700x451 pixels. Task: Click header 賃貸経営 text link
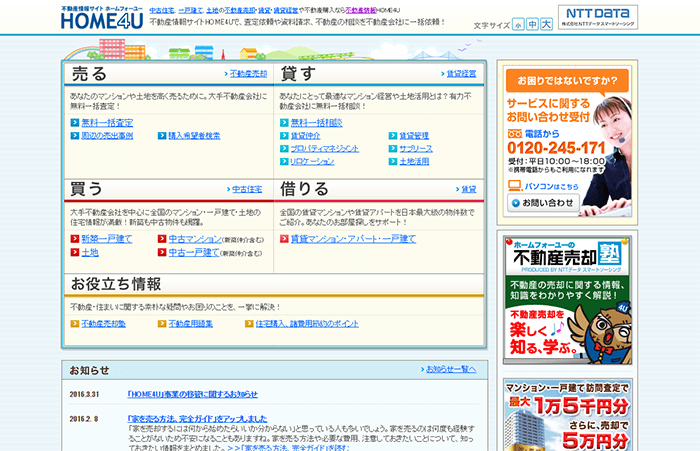point(285,10)
